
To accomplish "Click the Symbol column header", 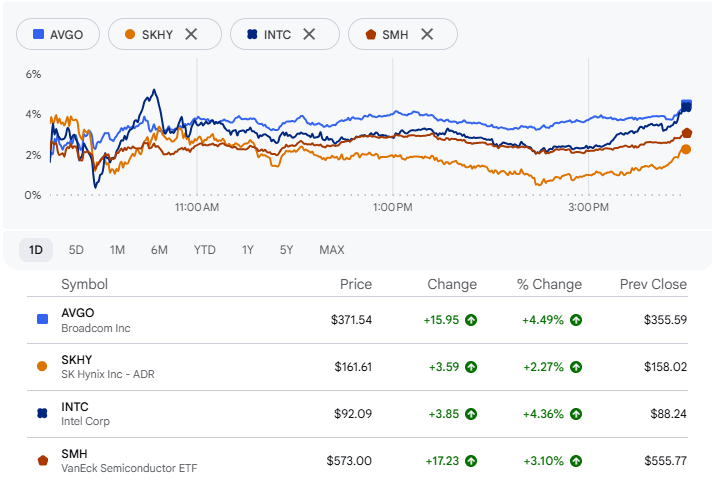I will tap(84, 284).
